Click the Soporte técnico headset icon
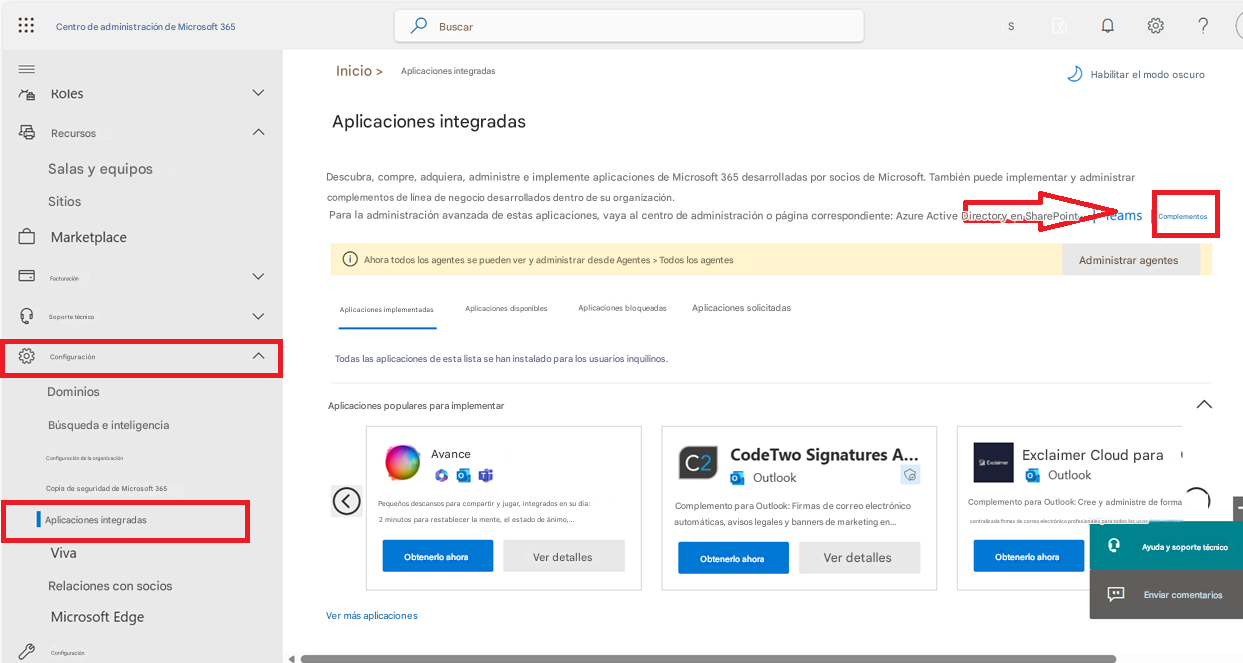Screen dimensions: 1243x663 (x=27, y=316)
